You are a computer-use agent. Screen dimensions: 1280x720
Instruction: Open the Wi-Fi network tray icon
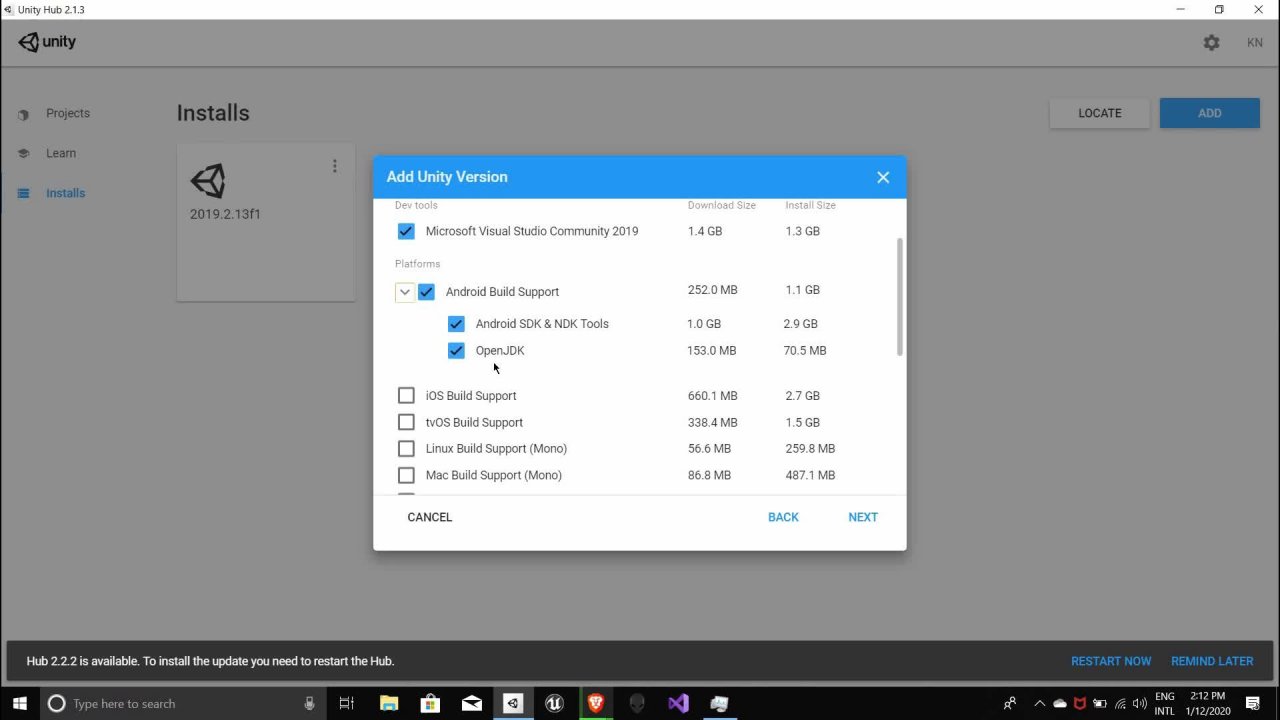pyautogui.click(x=1120, y=704)
